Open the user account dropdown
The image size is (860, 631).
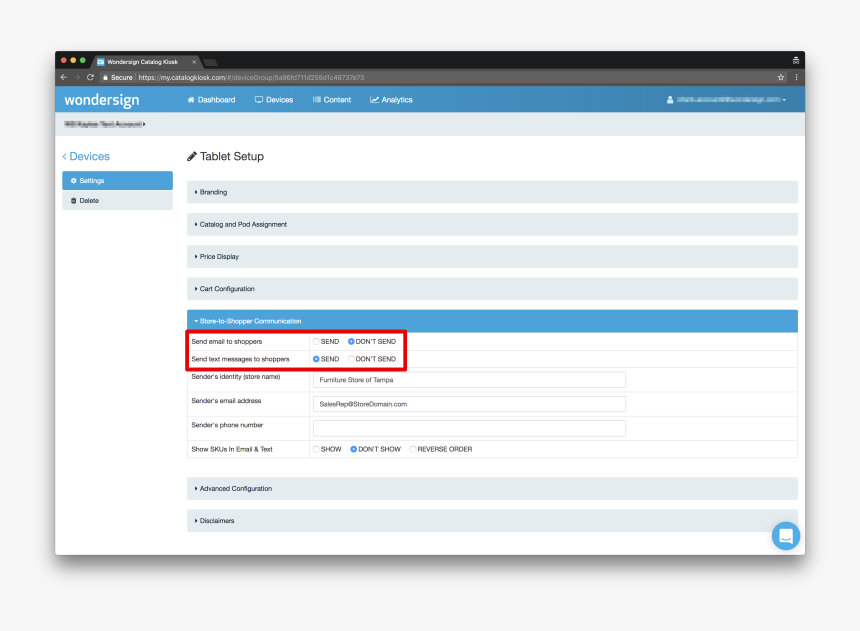click(x=726, y=100)
